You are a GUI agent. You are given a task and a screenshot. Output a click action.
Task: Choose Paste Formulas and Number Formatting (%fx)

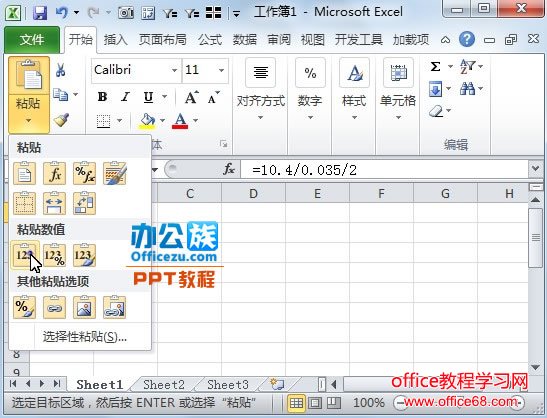[x=84, y=173]
